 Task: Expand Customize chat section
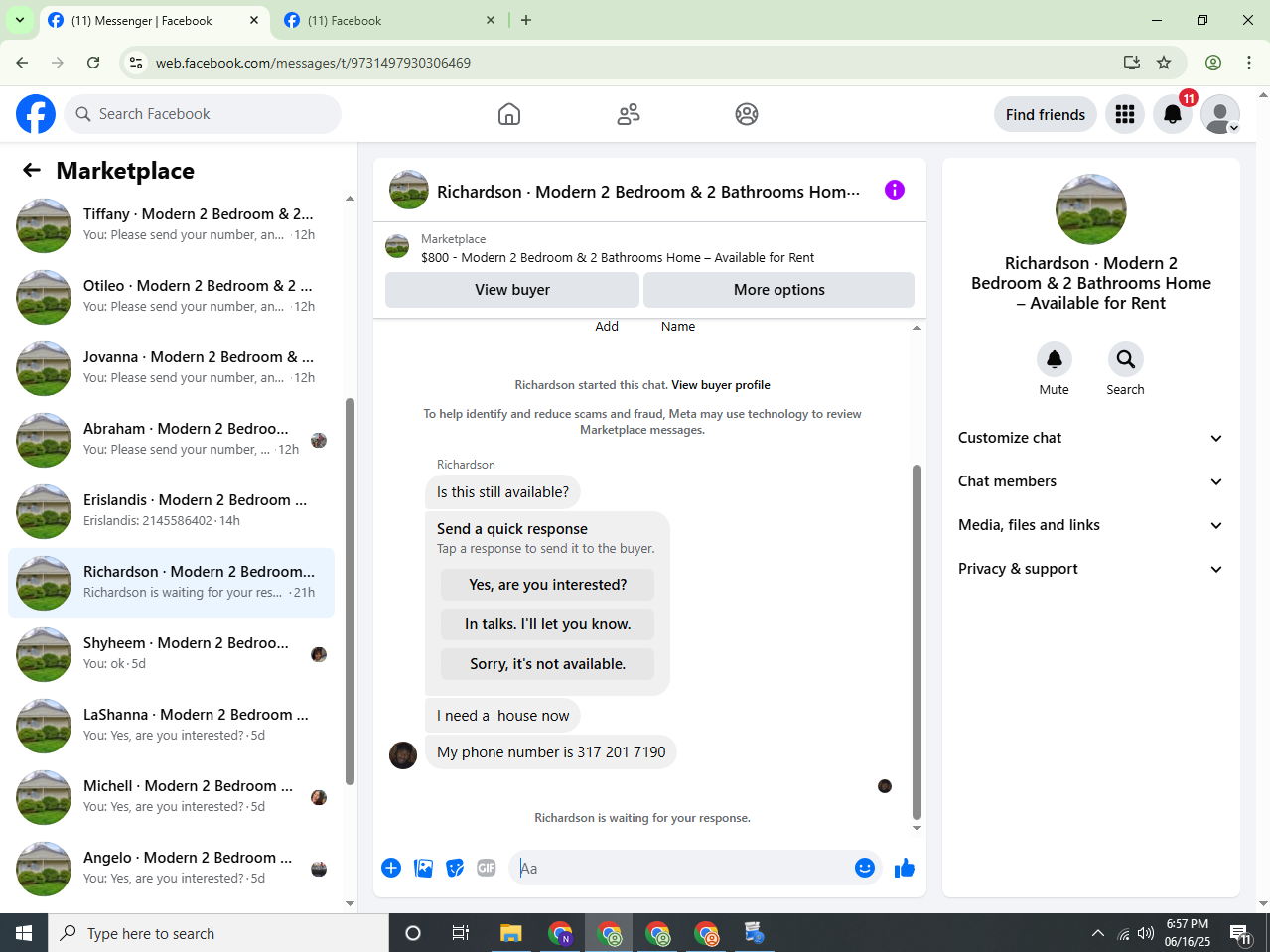point(1090,438)
